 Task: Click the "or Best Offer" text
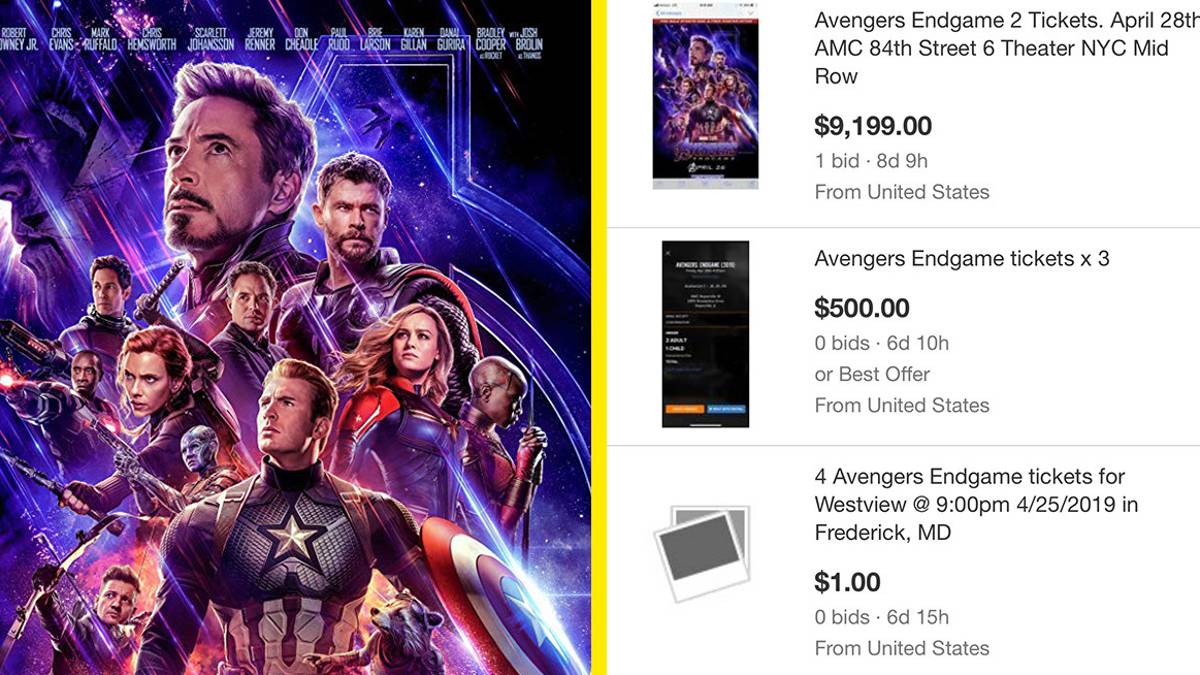pos(872,374)
